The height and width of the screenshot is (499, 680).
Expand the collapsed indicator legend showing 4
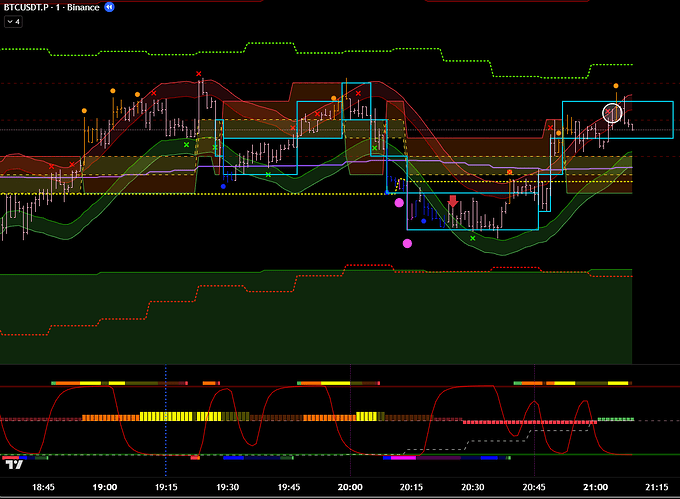pos(14,22)
